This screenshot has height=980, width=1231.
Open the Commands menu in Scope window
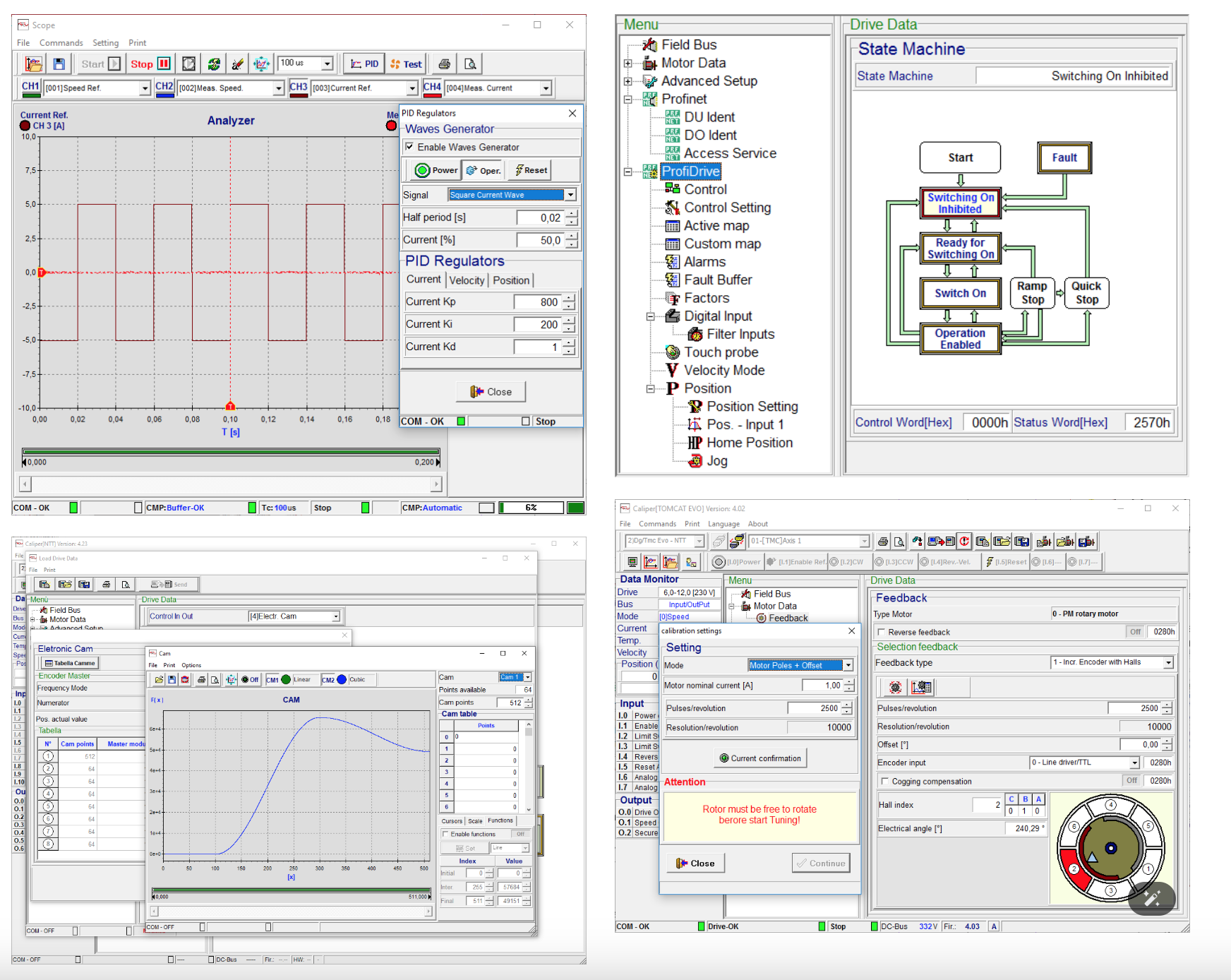pos(61,43)
